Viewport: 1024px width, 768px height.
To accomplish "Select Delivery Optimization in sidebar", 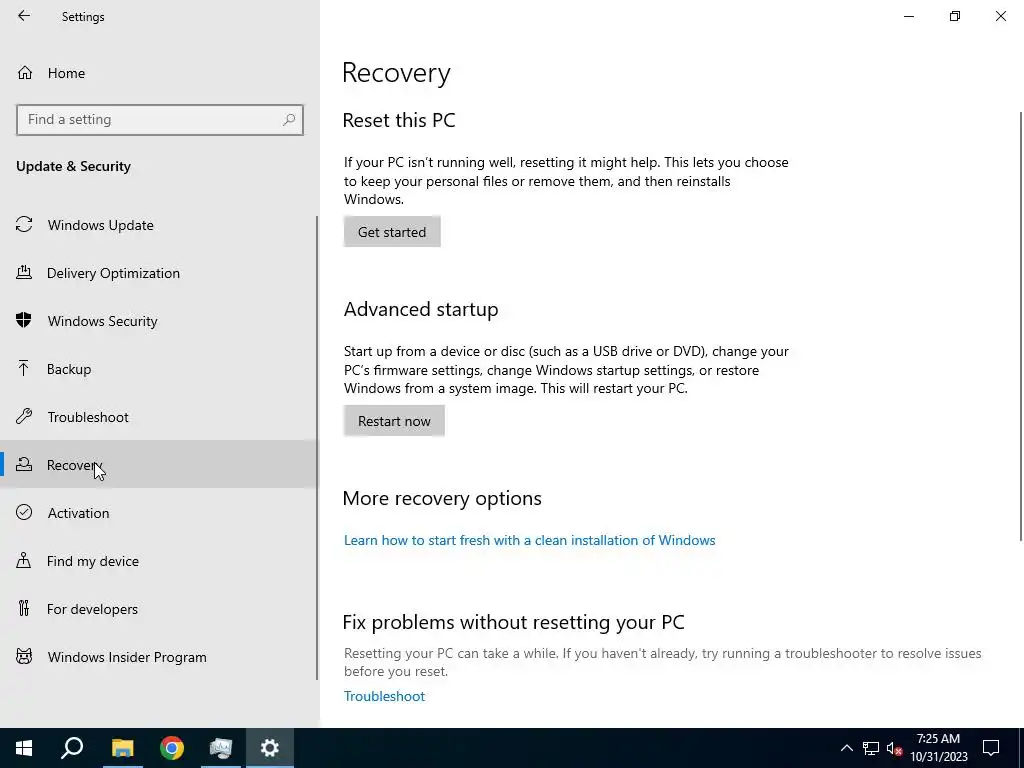I will pyautogui.click(x=158, y=273).
